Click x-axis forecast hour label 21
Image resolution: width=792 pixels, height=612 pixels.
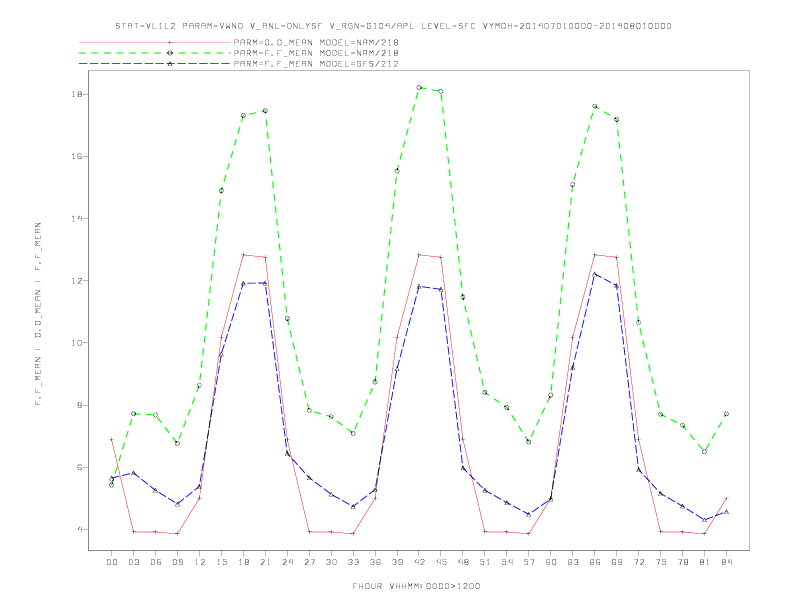265,562
